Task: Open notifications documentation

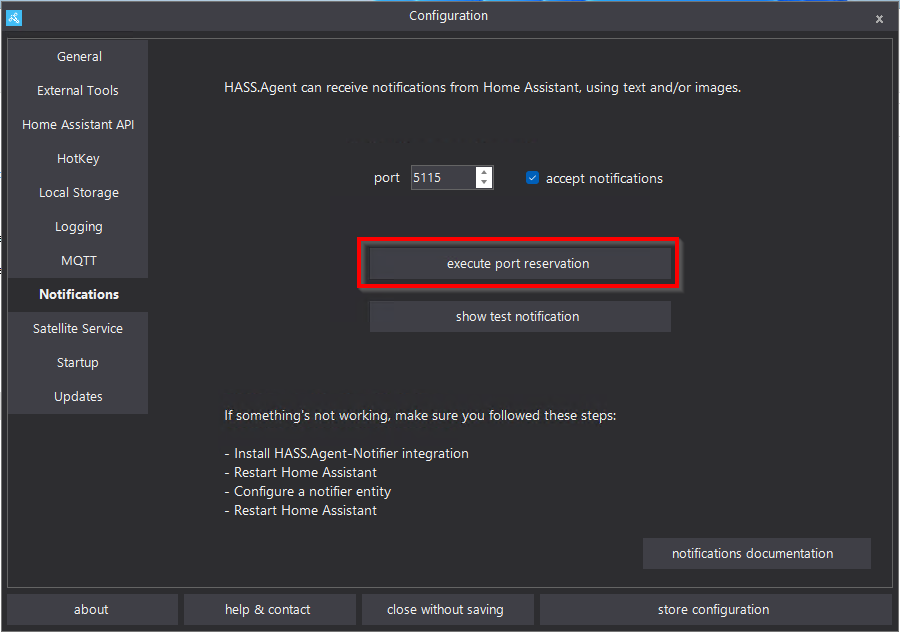Action: 757,553
